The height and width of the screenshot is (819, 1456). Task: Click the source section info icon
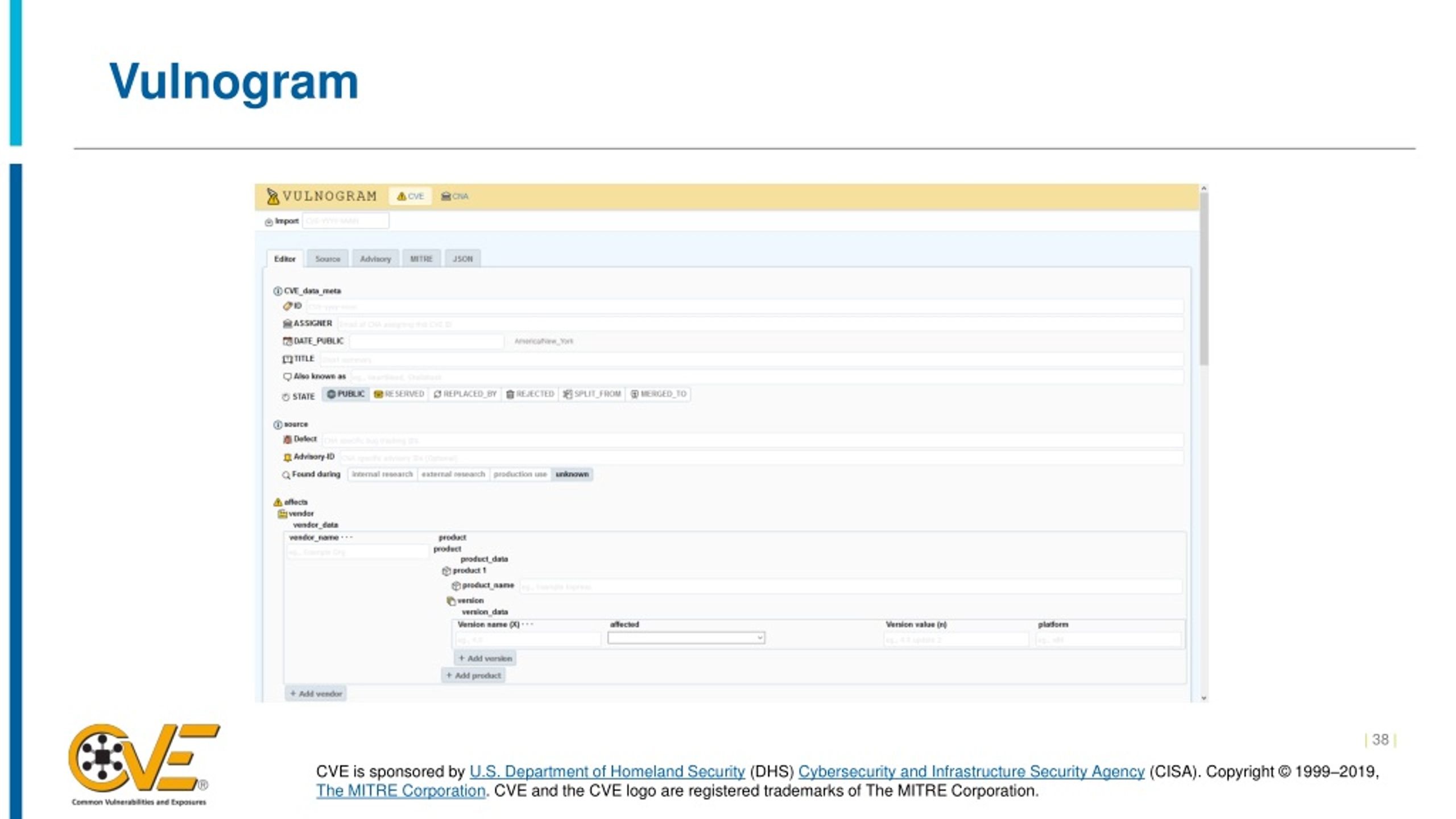(278, 425)
